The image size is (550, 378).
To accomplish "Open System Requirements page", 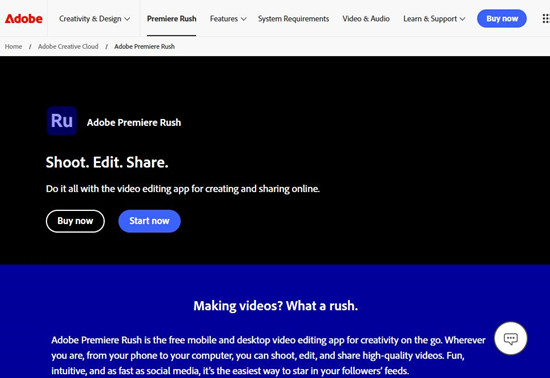I will 294,19.
